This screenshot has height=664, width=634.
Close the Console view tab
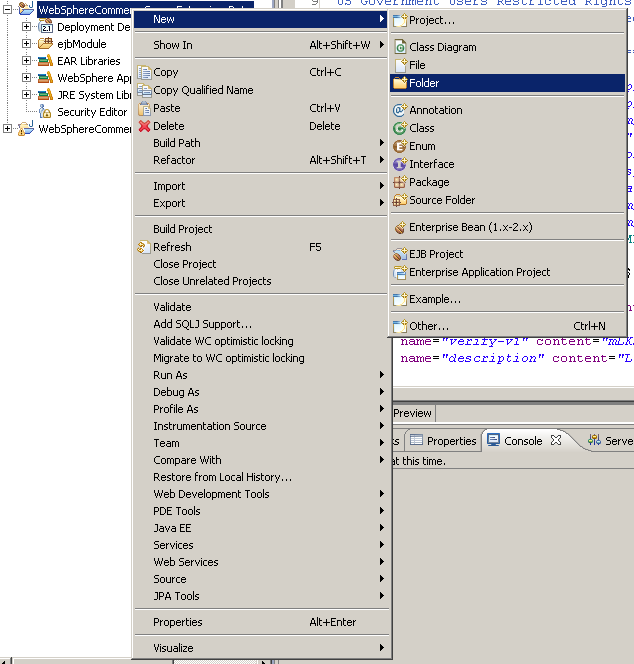(x=557, y=440)
